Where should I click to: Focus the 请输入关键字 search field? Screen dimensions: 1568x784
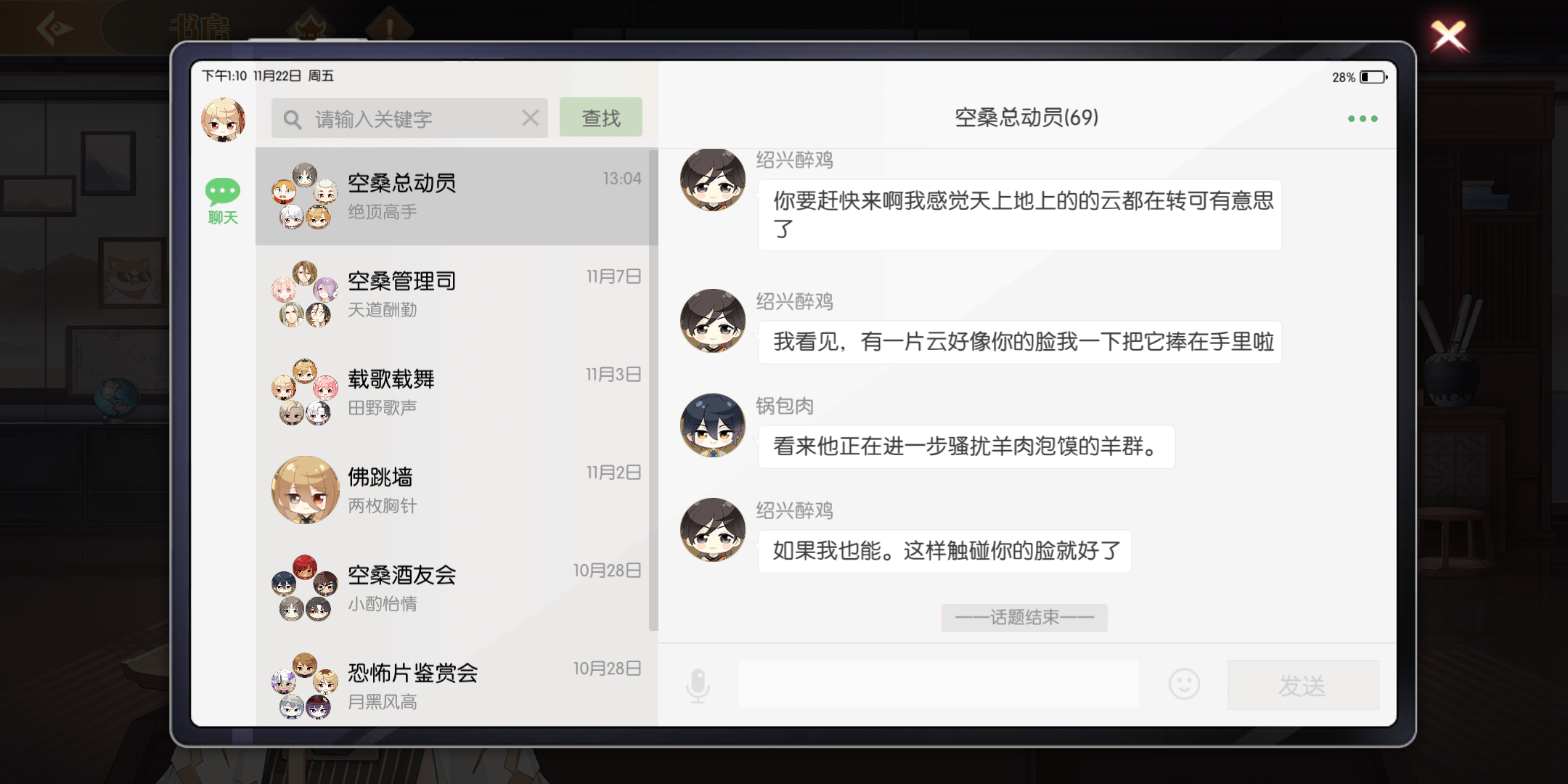(x=409, y=118)
